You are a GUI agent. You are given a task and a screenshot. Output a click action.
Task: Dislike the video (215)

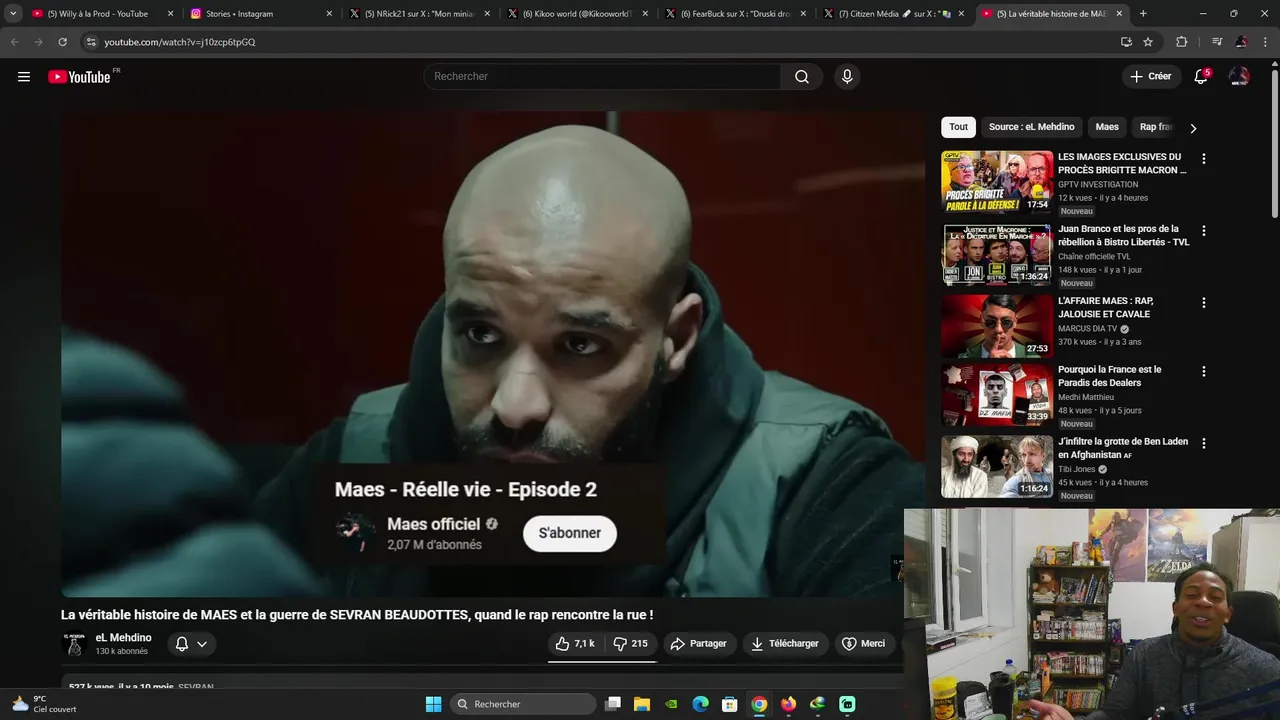[x=630, y=644]
